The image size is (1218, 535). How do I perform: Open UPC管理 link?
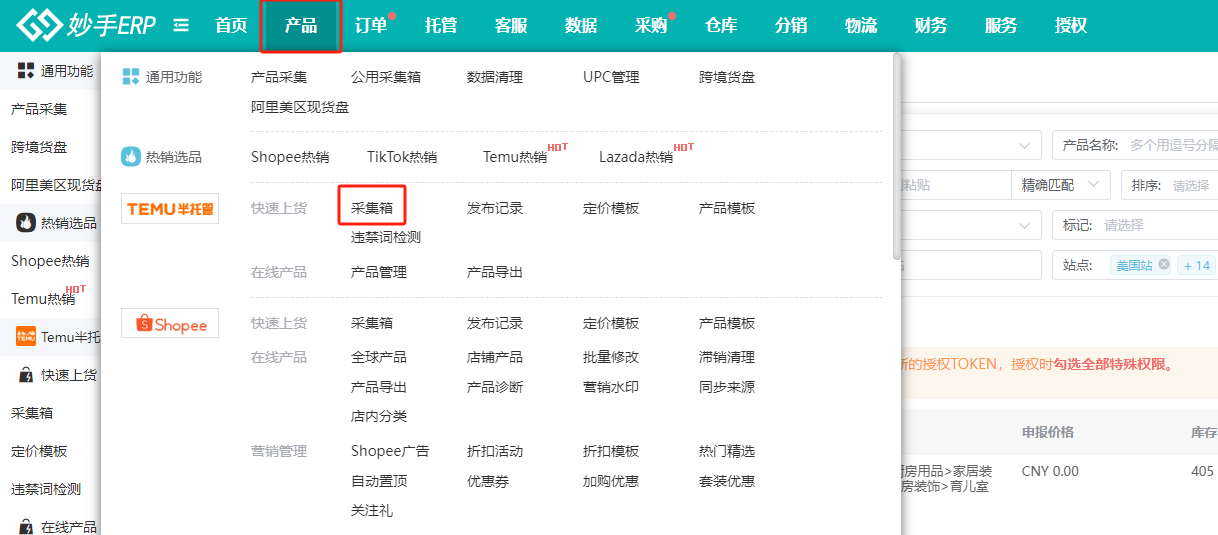pyautogui.click(x=611, y=77)
